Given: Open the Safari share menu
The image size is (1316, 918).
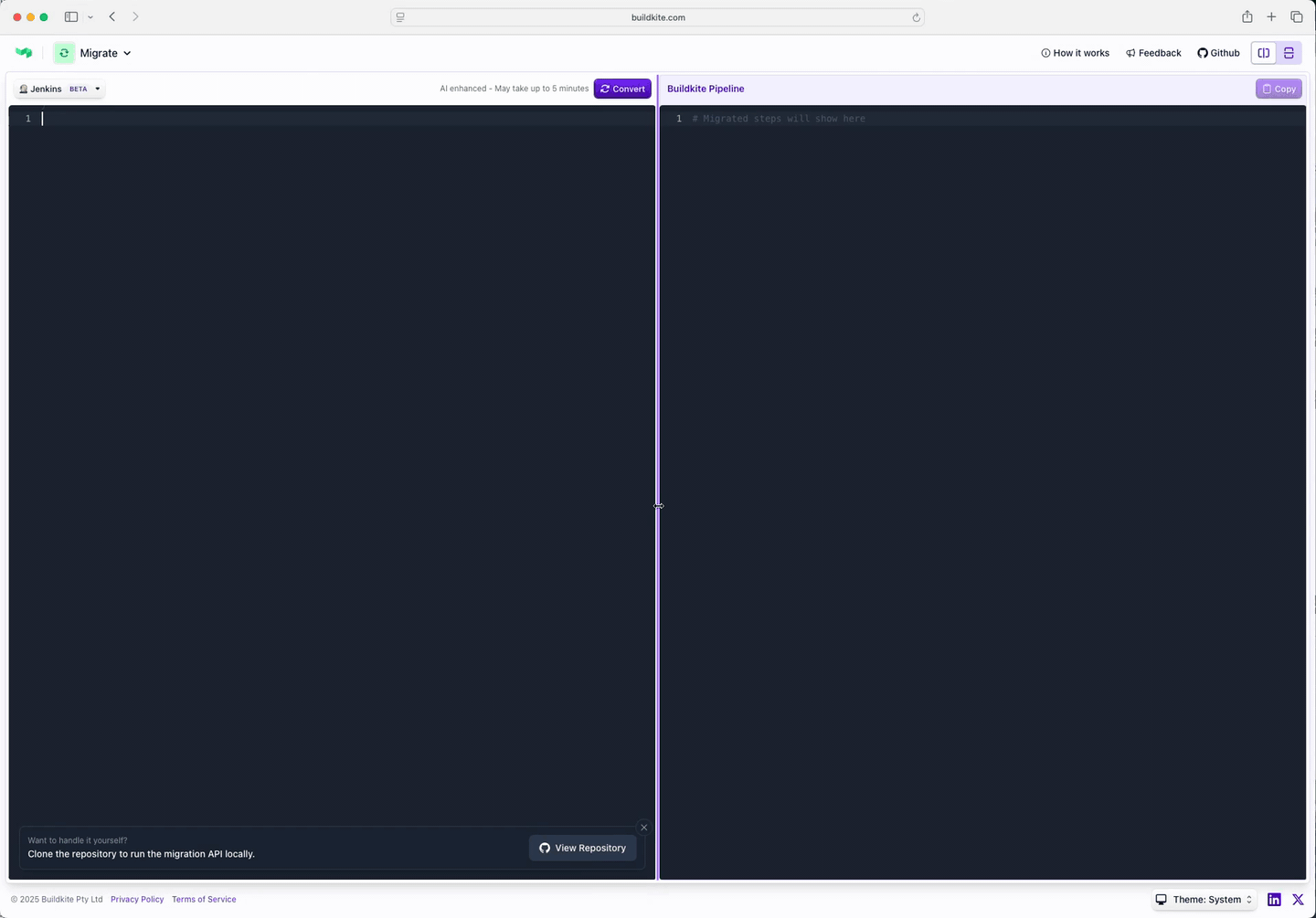Looking at the screenshot, I should pos(1247,16).
